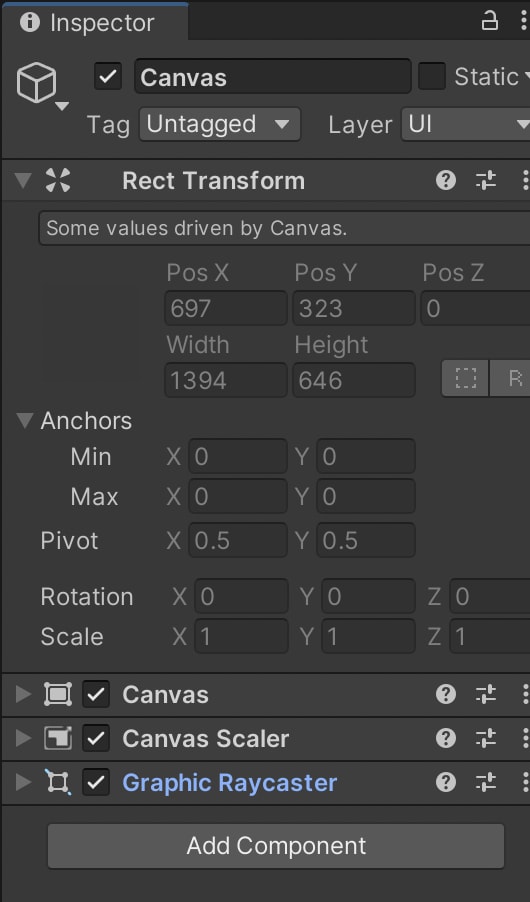Select the Inspector tab
Viewport: 530px width, 902px height.
pos(95,22)
